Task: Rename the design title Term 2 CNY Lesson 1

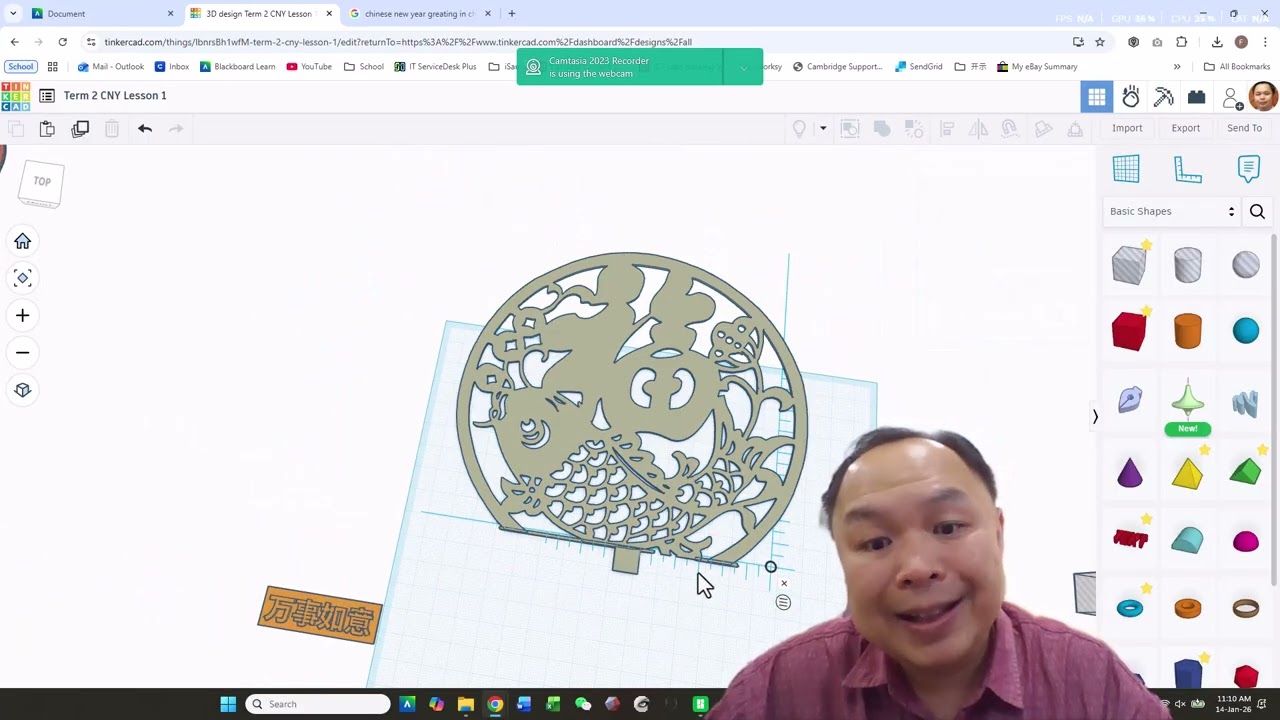Action: (x=115, y=96)
